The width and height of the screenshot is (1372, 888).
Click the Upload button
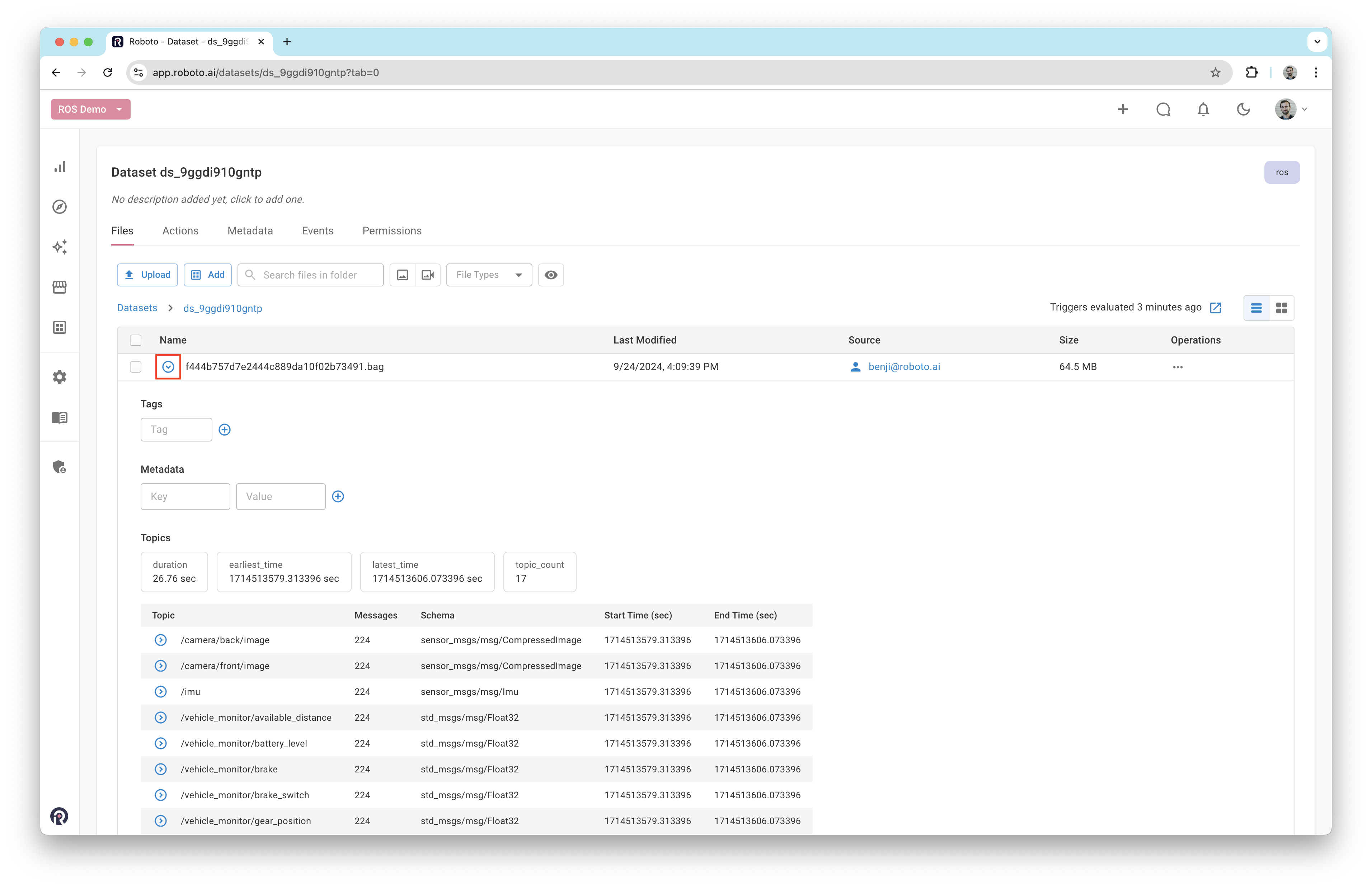tap(147, 275)
